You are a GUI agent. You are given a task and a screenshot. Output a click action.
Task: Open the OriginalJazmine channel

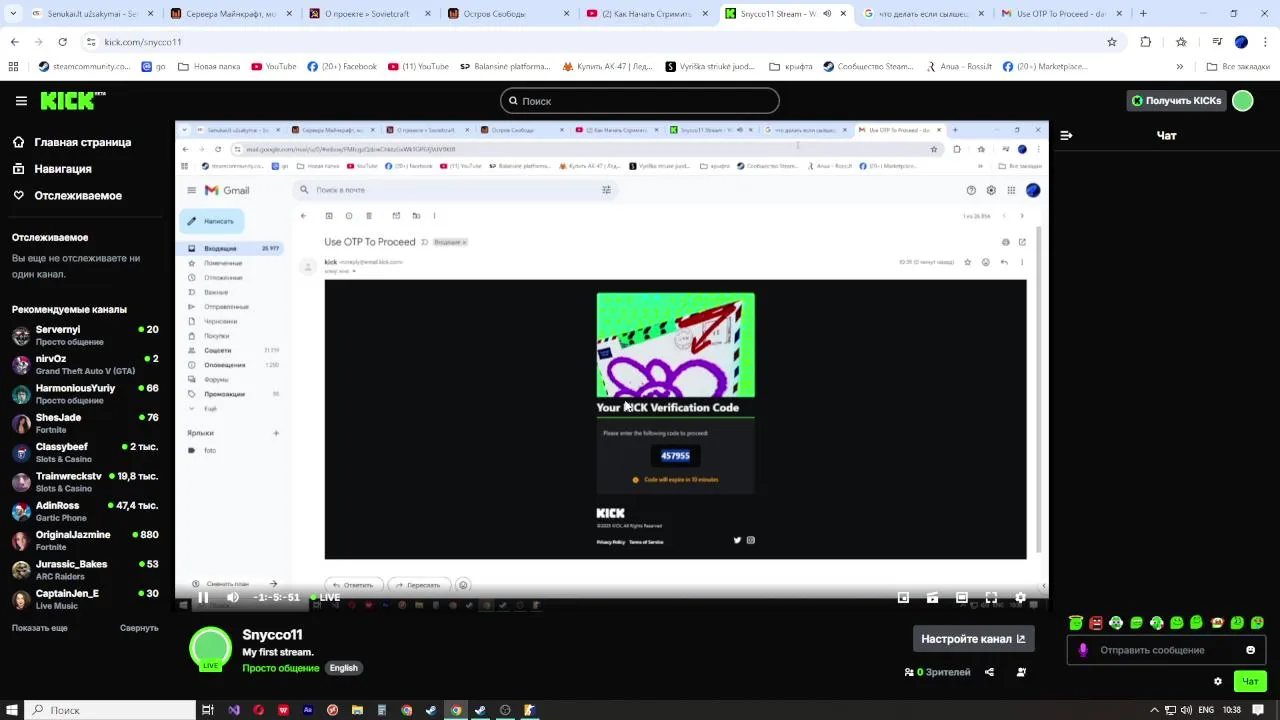pyautogui.click(x=85, y=540)
